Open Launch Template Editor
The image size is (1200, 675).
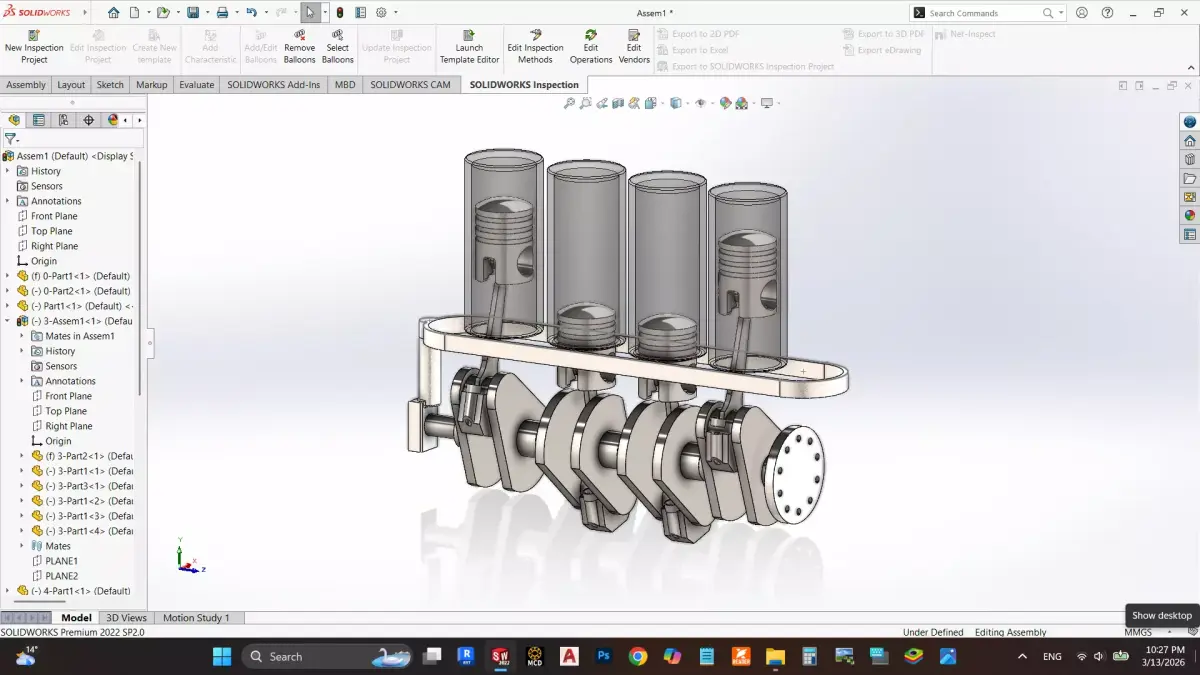point(469,47)
